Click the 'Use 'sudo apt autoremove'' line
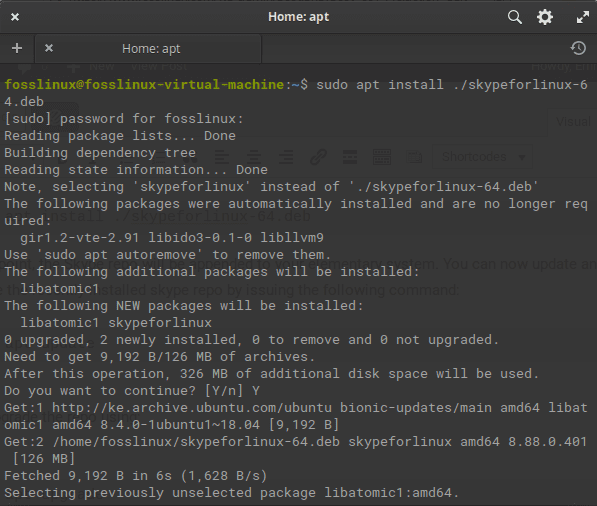The width and height of the screenshot is (597, 506). click(x=168, y=255)
